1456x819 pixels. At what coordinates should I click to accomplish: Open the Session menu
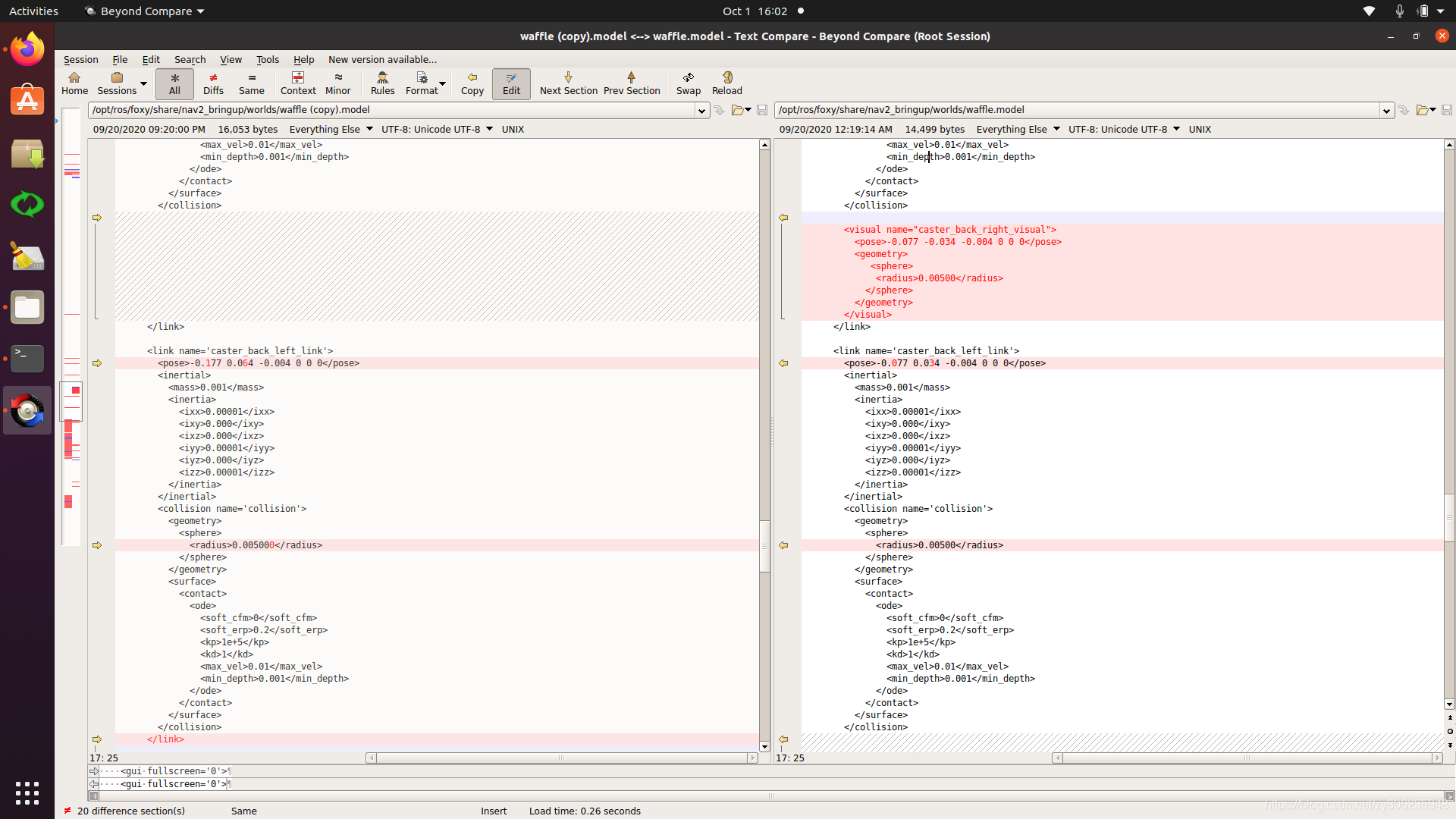(x=80, y=59)
